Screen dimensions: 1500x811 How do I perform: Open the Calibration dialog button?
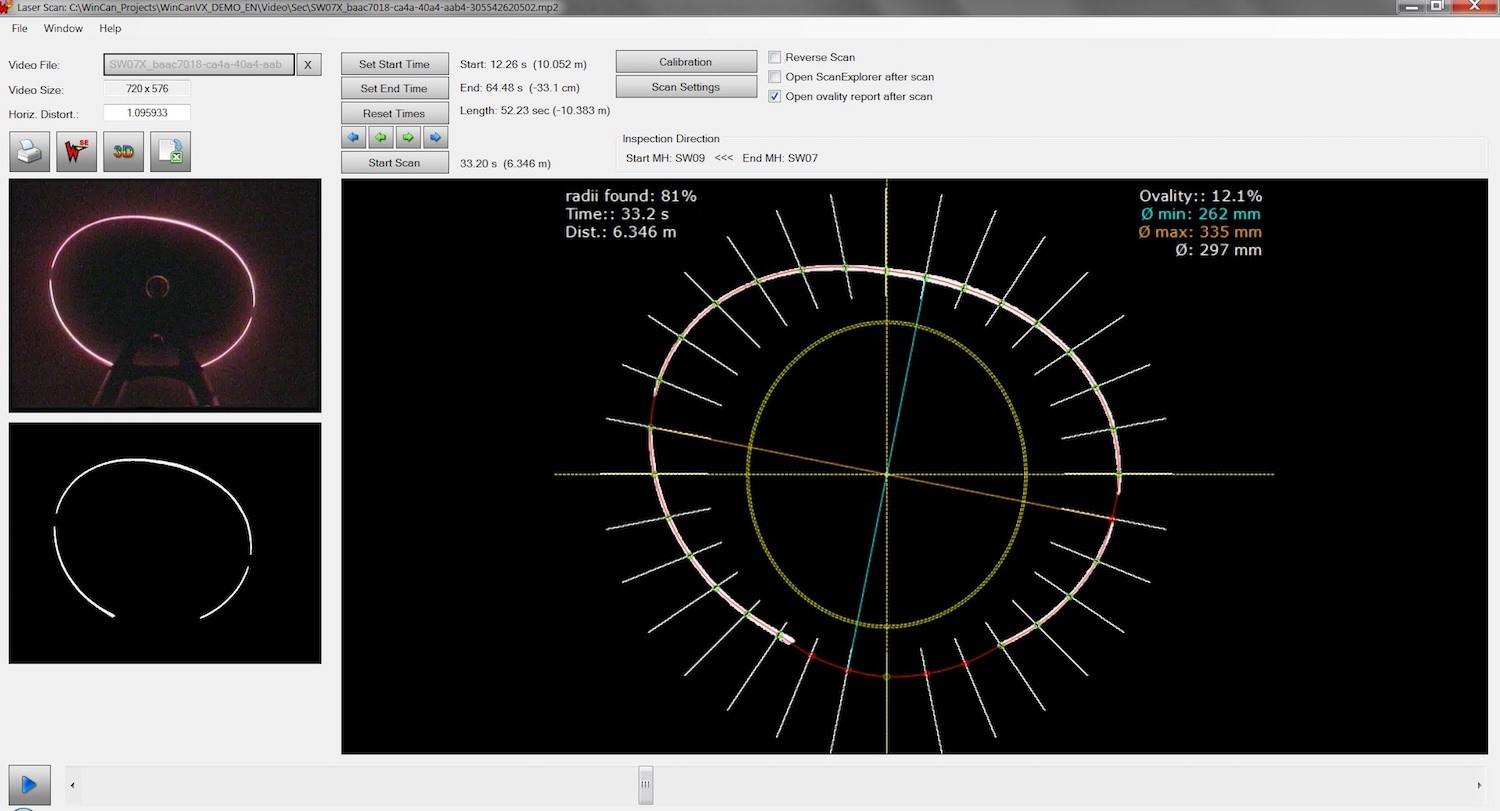coord(685,62)
